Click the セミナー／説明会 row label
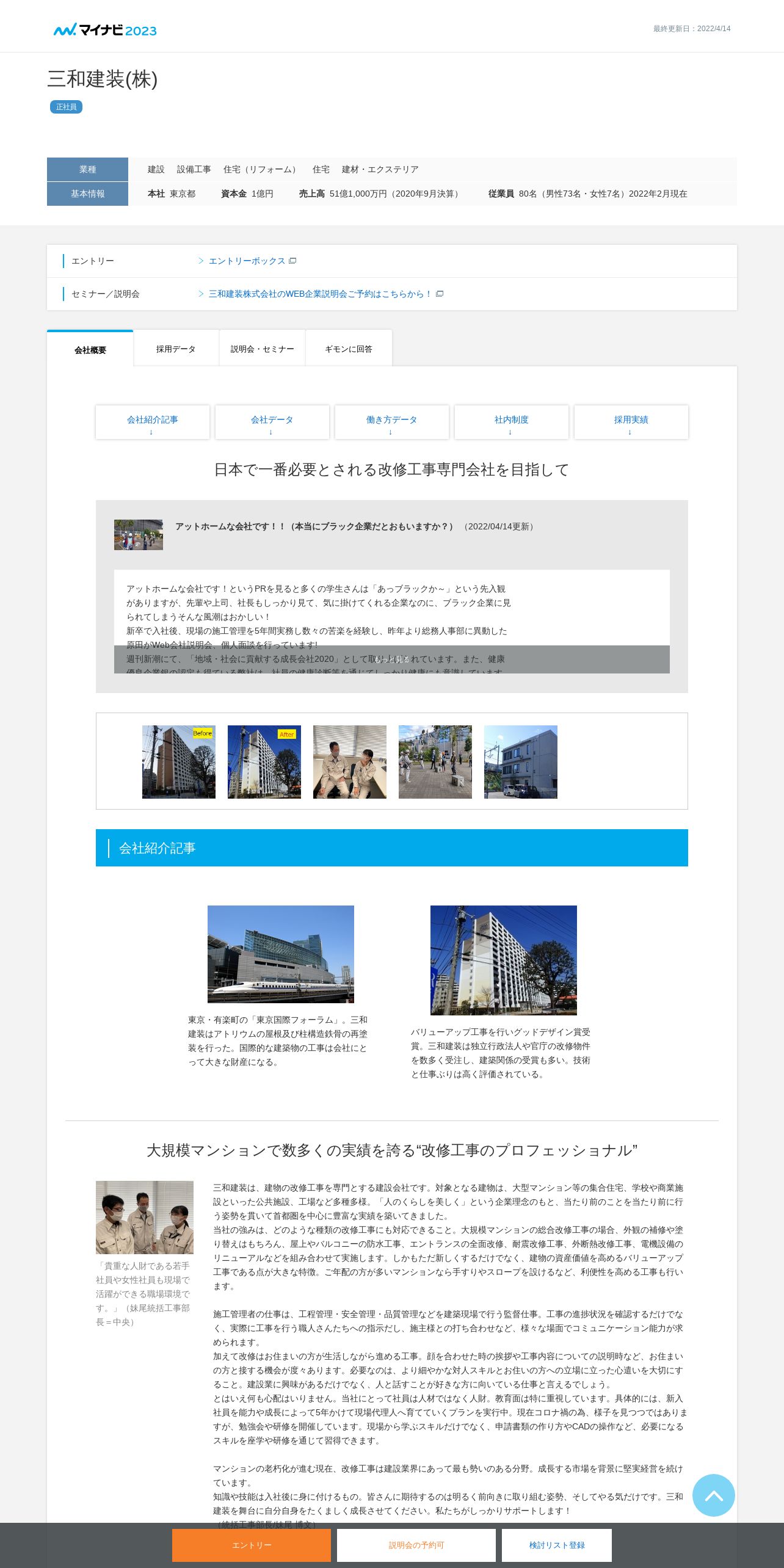Screen dimensions: 784x1568 [106, 294]
